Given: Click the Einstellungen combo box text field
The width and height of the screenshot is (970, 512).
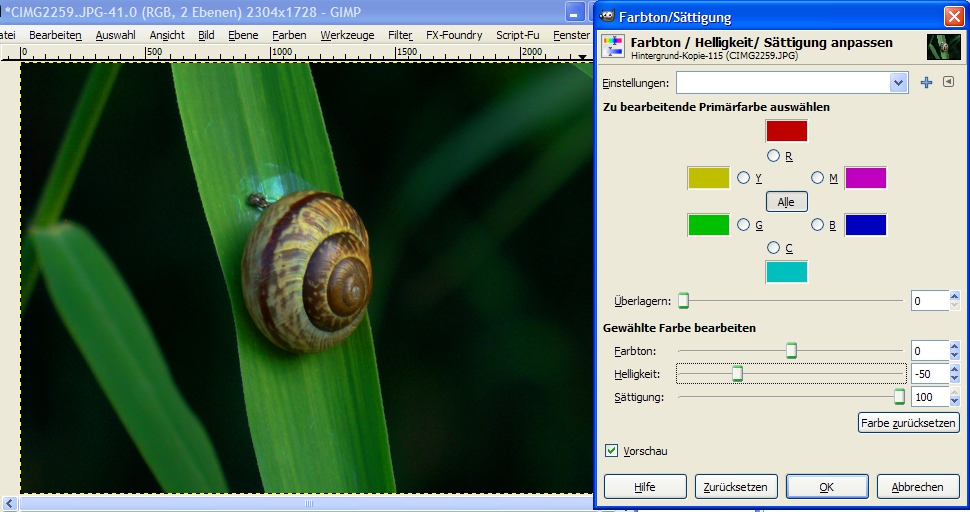Looking at the screenshot, I should click(x=783, y=82).
